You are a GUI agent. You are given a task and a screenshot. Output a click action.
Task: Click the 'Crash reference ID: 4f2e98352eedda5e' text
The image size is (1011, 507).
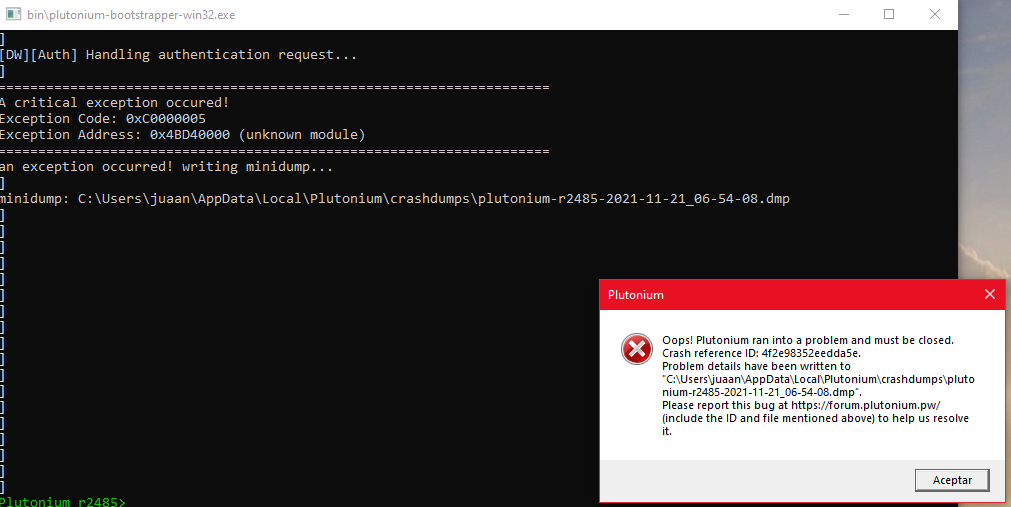click(x=761, y=353)
